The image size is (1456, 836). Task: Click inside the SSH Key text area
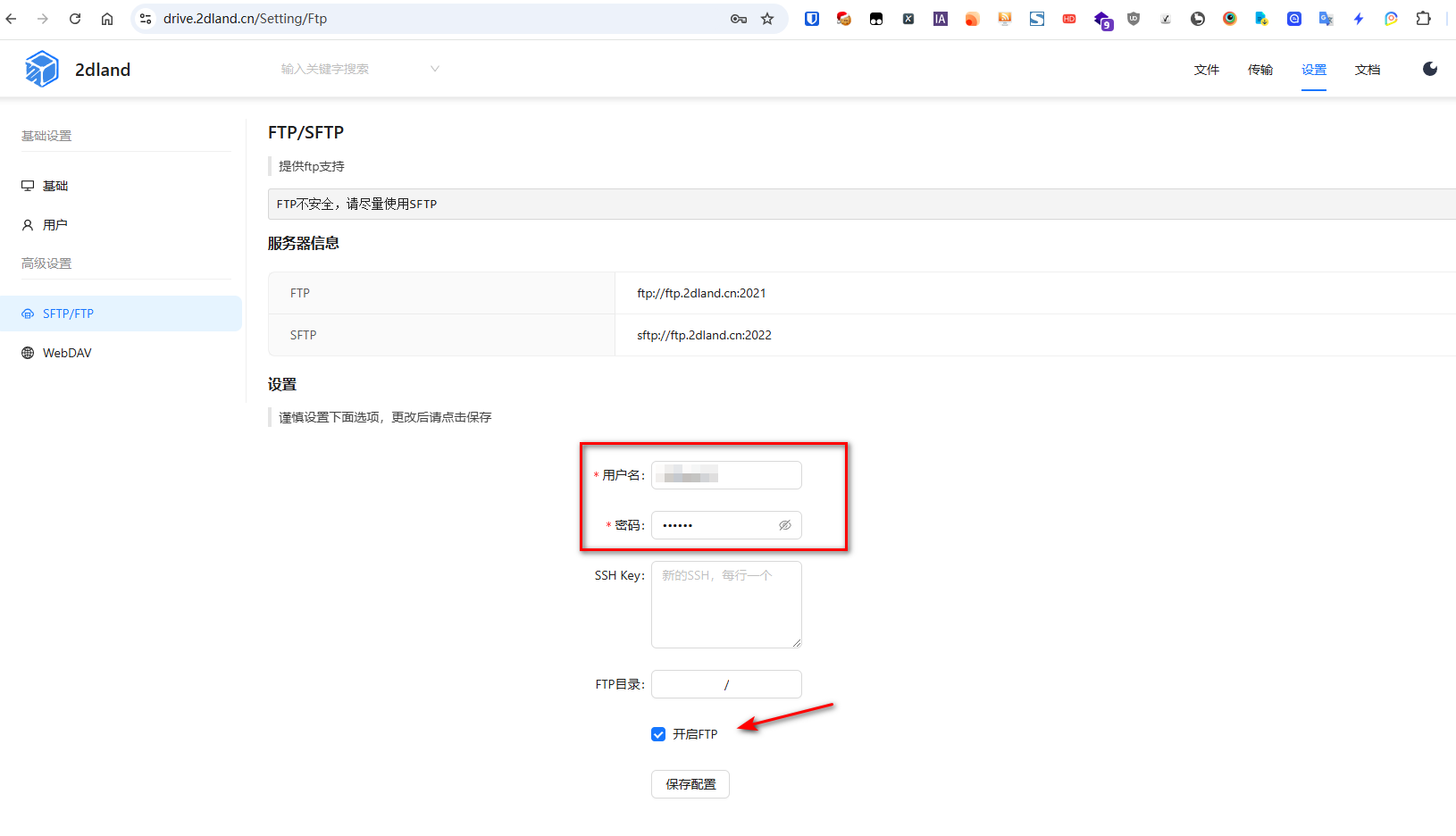[725, 605]
